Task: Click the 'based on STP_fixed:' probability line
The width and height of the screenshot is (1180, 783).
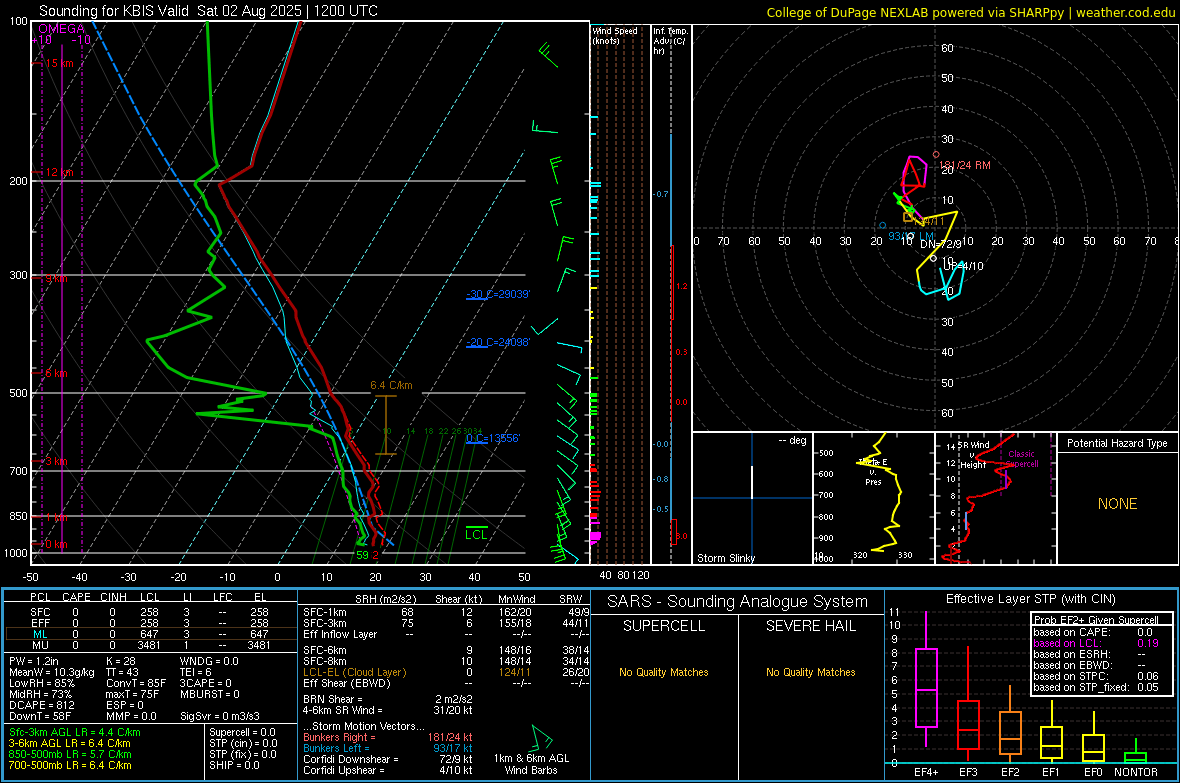Action: [x=1096, y=687]
